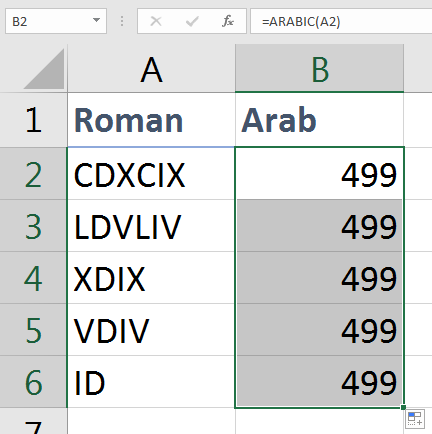Open the Auto Fill Options icon
432x434 pixels.
pyautogui.click(x=415, y=419)
